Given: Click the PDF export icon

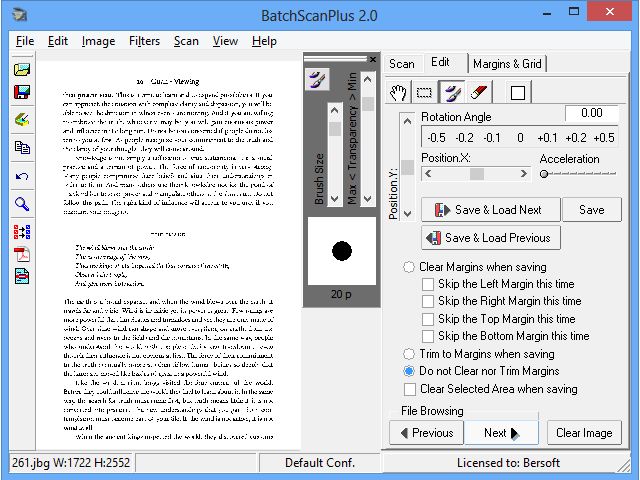Looking at the screenshot, I should coord(22,254).
